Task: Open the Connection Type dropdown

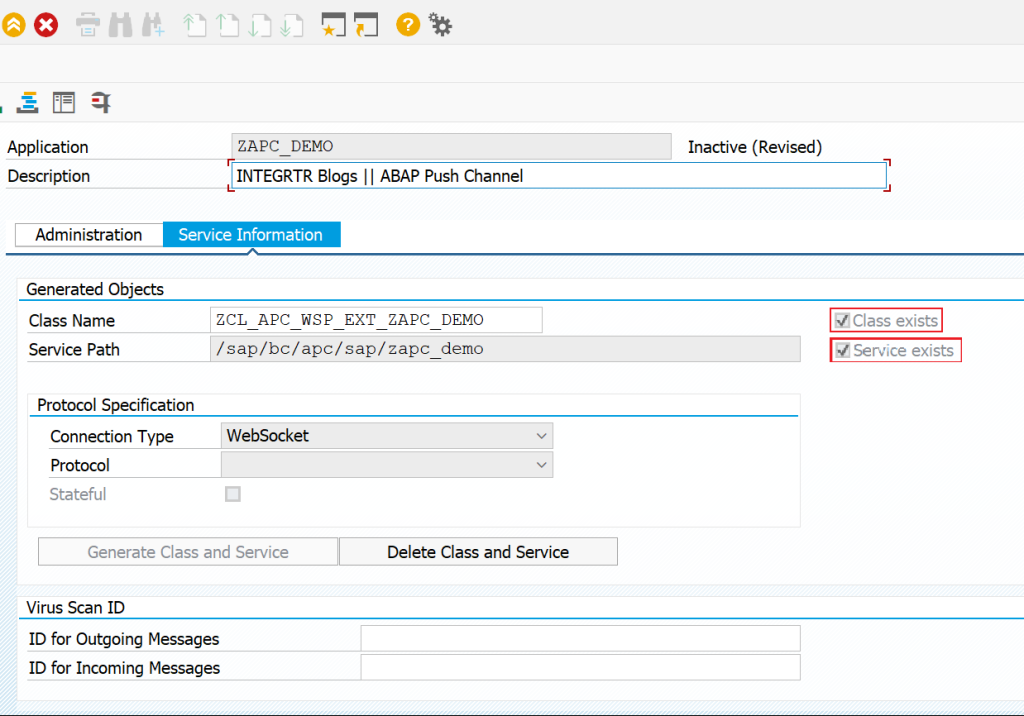Action: click(541, 435)
